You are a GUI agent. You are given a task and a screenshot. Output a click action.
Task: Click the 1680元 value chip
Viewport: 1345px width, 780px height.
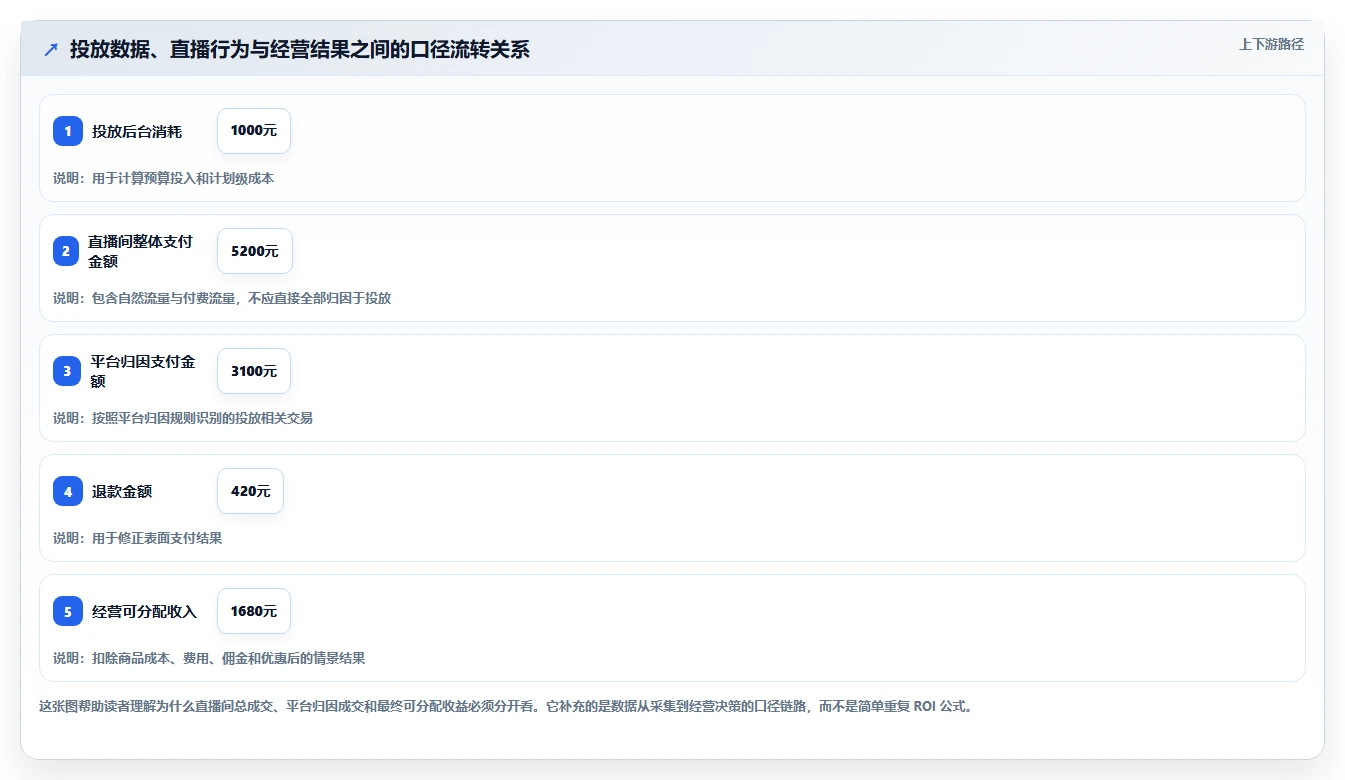point(254,611)
